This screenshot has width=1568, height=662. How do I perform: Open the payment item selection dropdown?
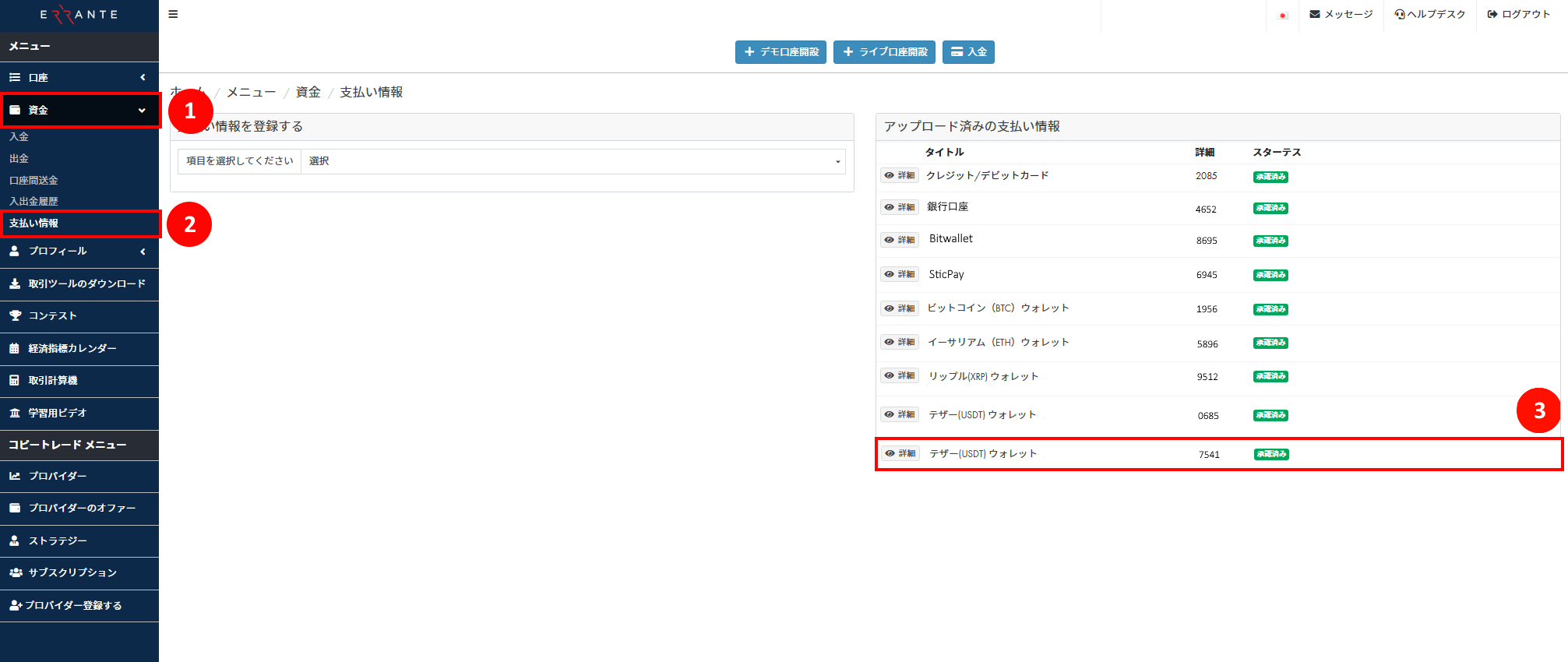click(573, 161)
